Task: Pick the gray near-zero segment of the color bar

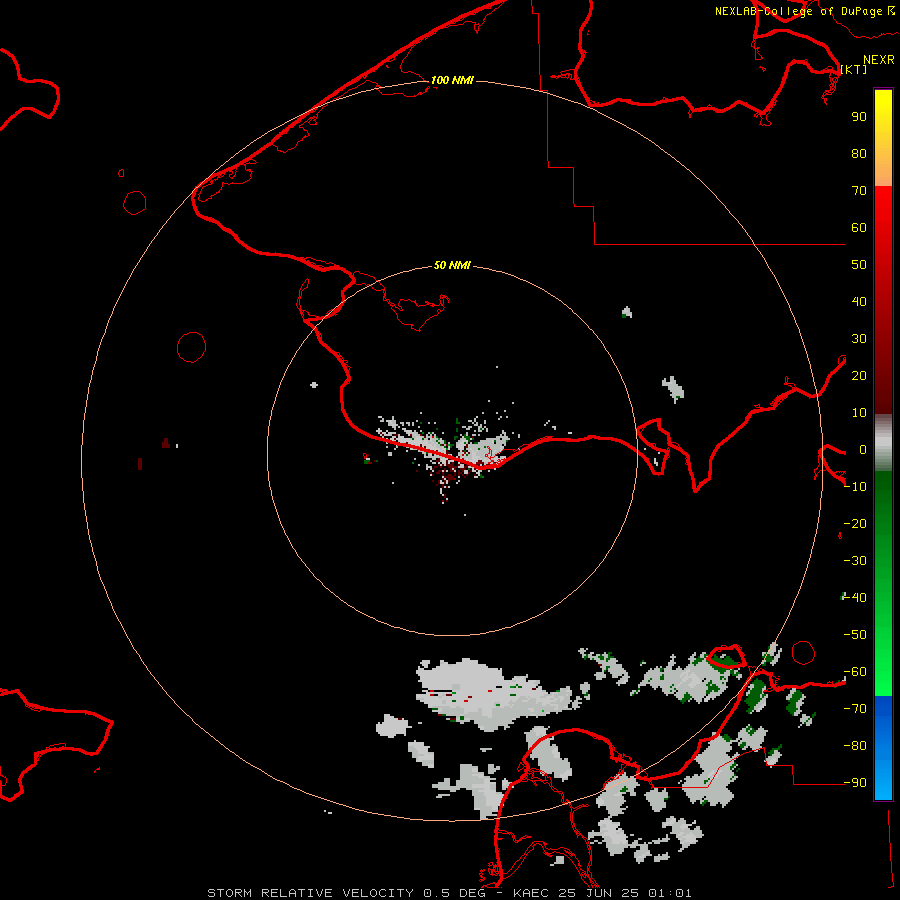Action: click(x=883, y=443)
